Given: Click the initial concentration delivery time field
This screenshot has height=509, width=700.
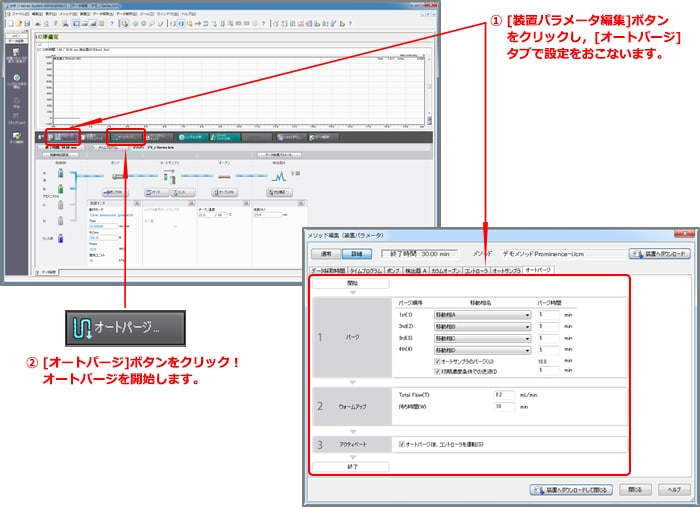Looking at the screenshot, I should pyautogui.click(x=548, y=371).
